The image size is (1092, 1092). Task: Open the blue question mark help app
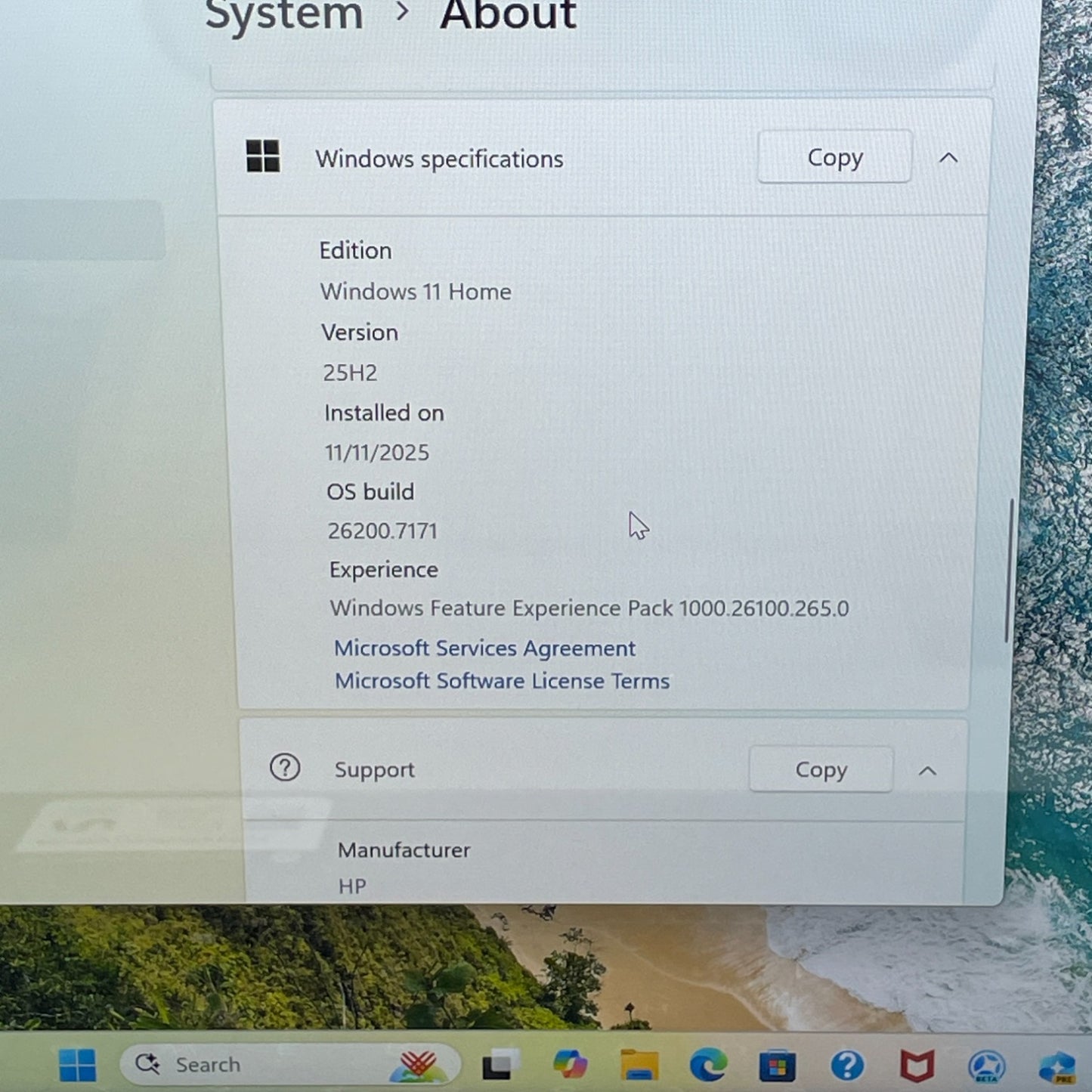tap(847, 1066)
